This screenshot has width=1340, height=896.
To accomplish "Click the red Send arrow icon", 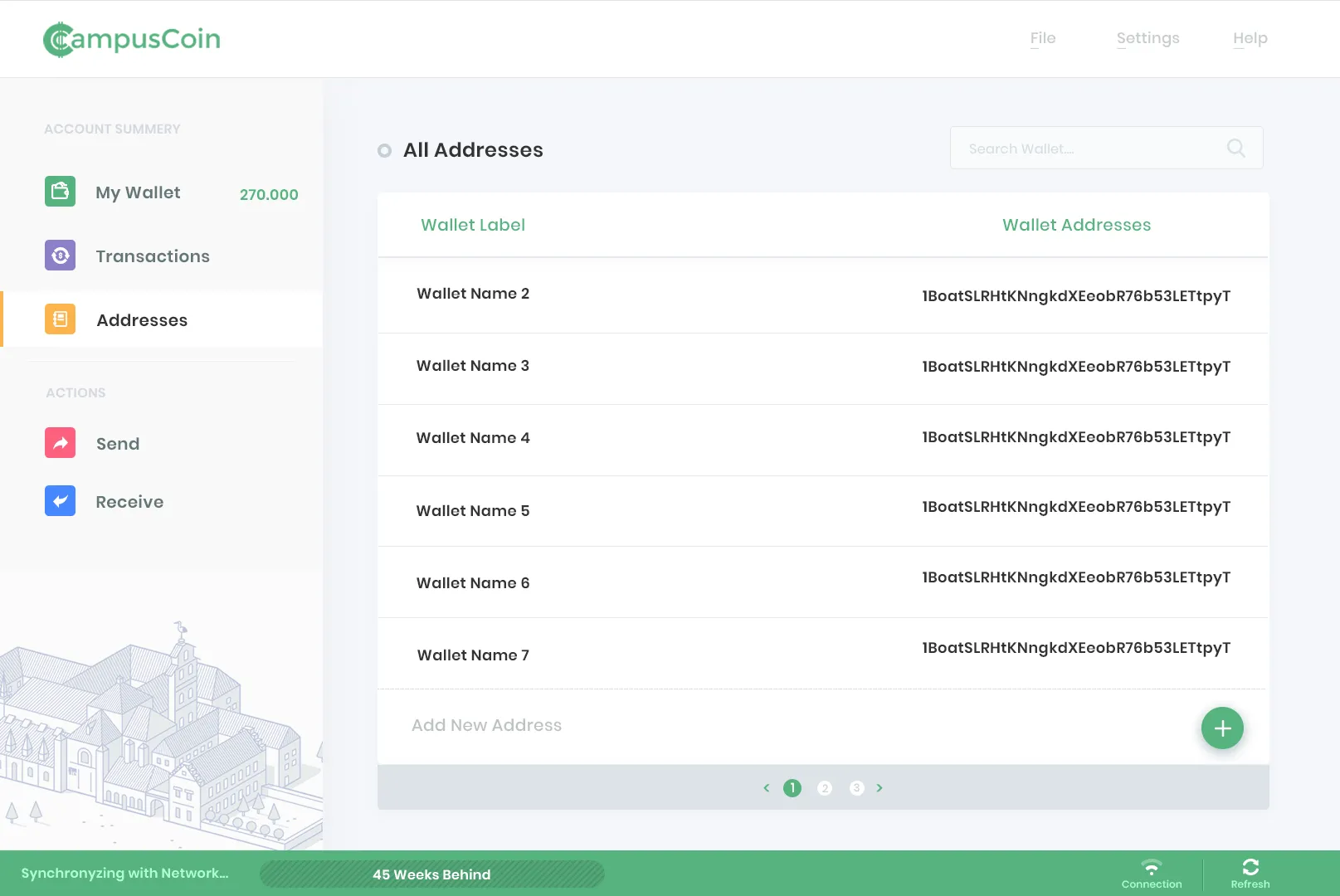I will pos(60,443).
